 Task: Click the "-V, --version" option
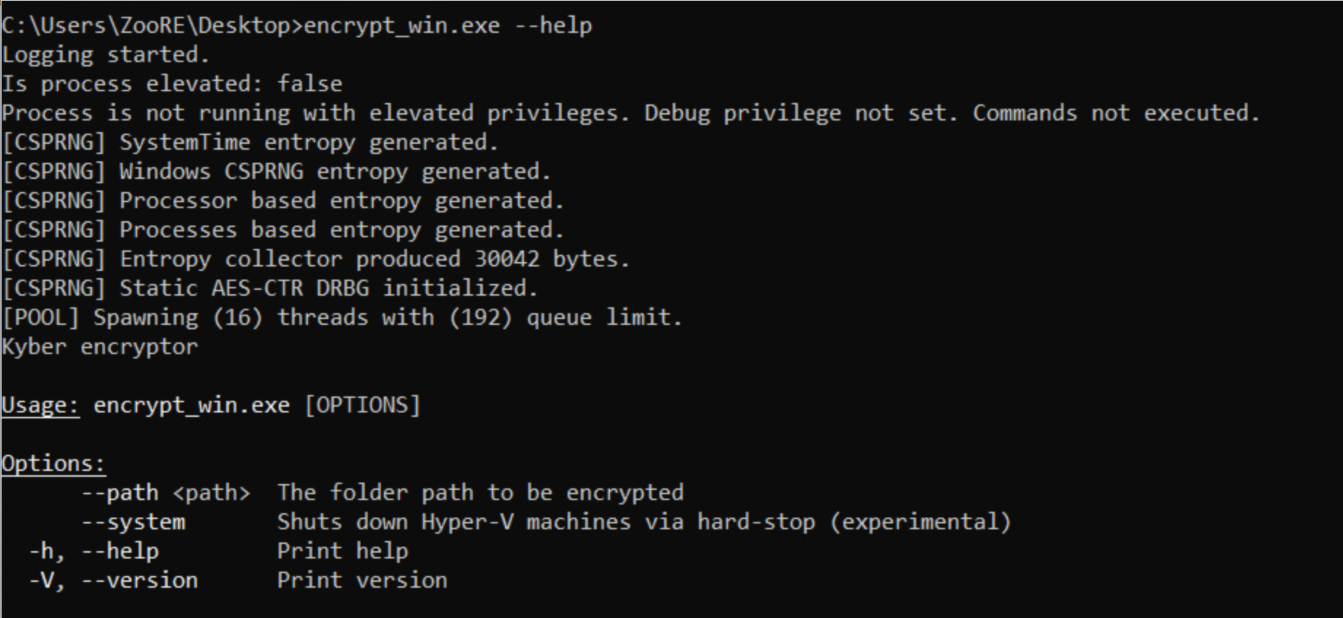click(113, 580)
